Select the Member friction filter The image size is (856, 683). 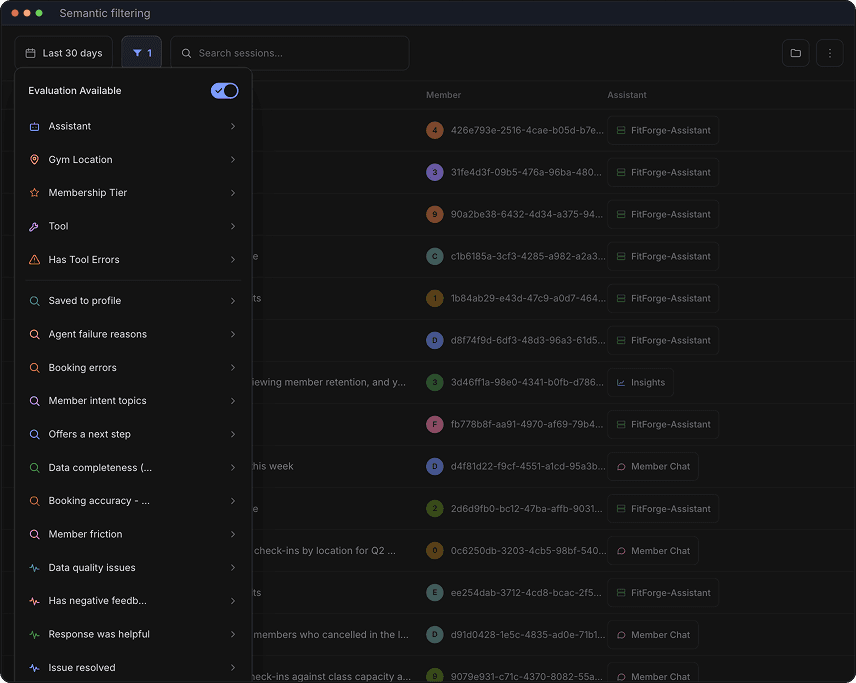click(133, 534)
